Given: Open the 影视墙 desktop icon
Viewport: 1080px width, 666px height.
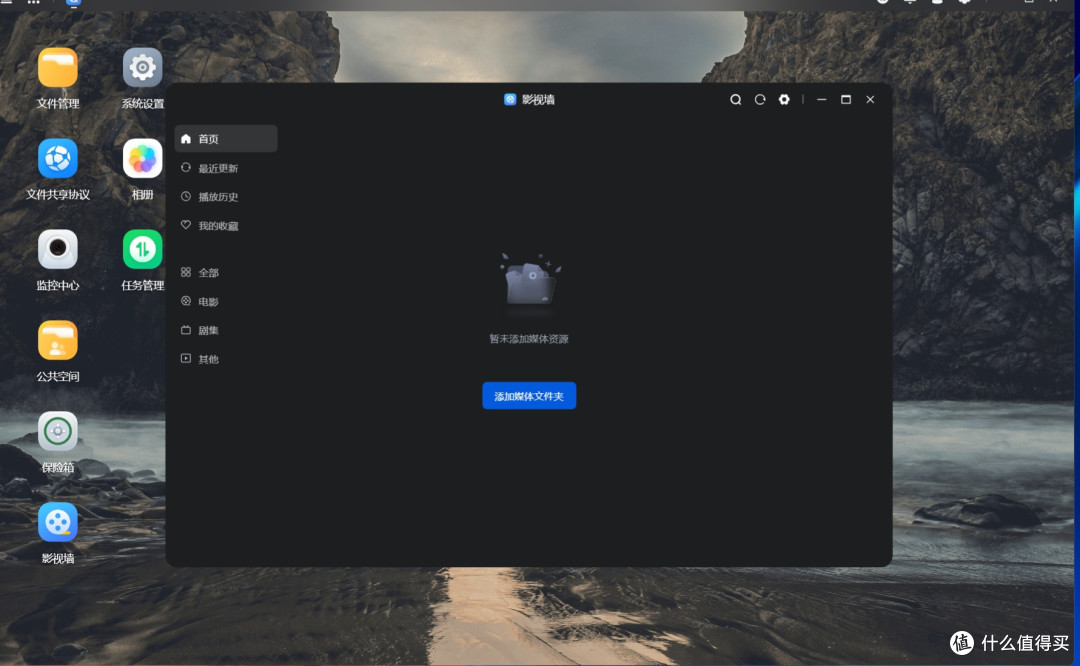Looking at the screenshot, I should point(58,522).
